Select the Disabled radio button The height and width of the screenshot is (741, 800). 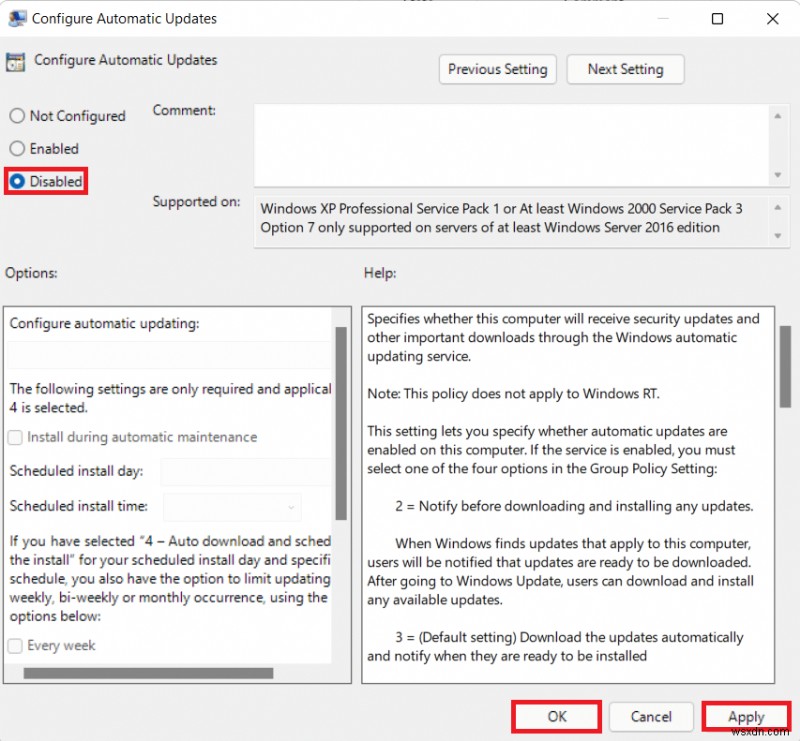17,181
